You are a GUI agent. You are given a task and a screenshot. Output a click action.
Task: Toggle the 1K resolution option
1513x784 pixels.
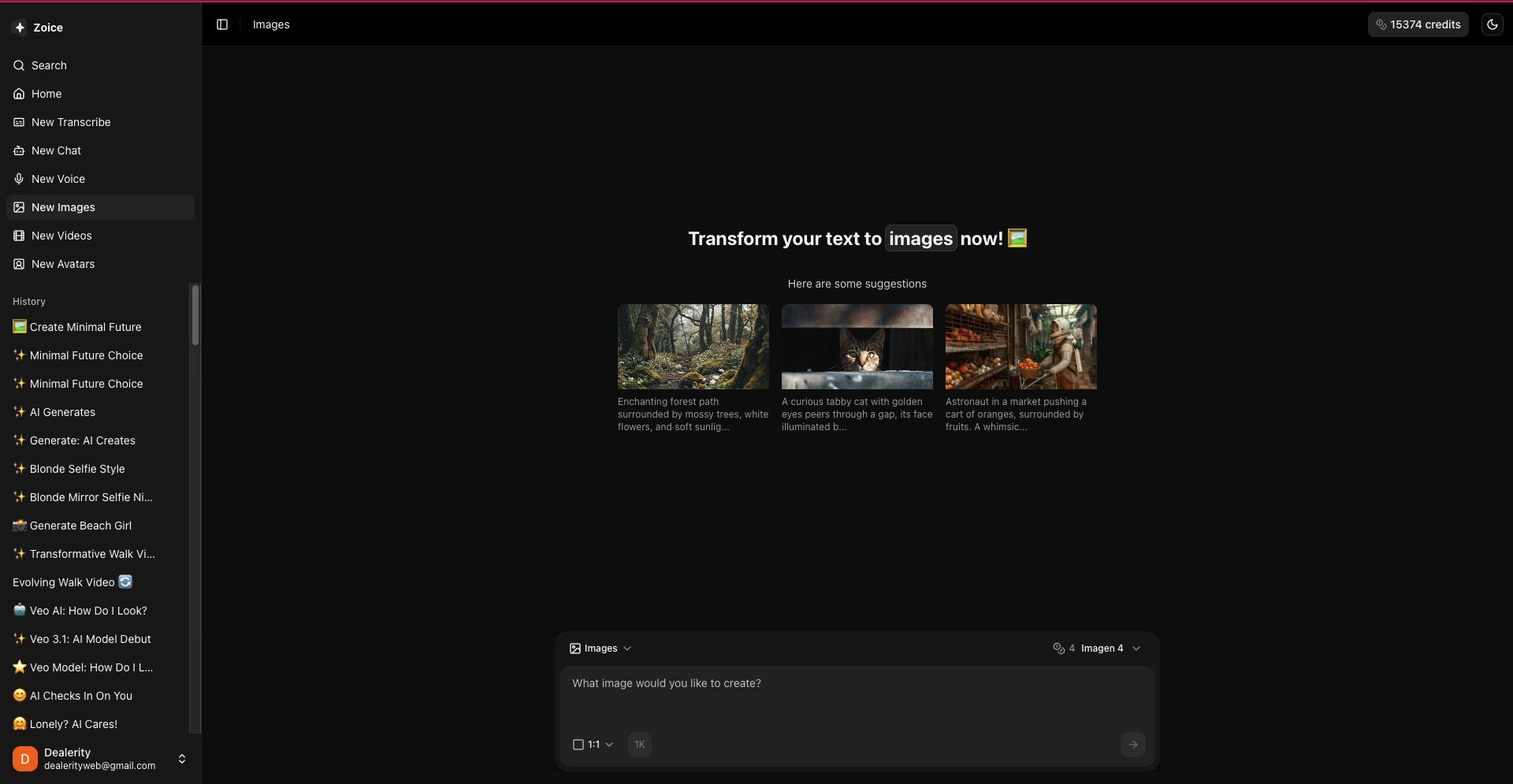coord(639,745)
